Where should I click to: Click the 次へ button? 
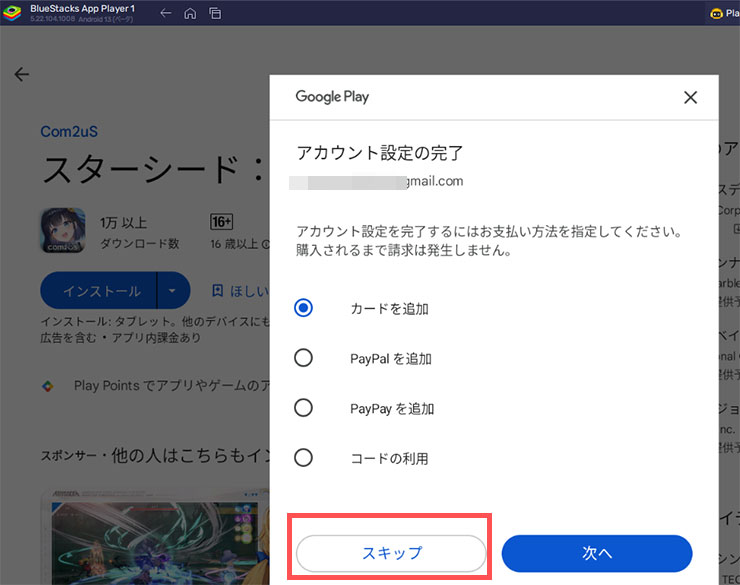point(597,553)
